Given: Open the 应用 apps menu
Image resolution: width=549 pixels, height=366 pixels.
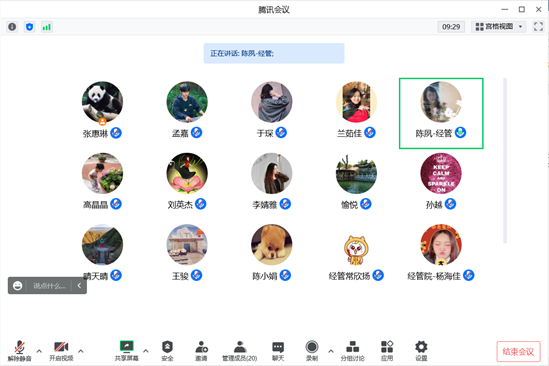Looking at the screenshot, I should (387, 350).
